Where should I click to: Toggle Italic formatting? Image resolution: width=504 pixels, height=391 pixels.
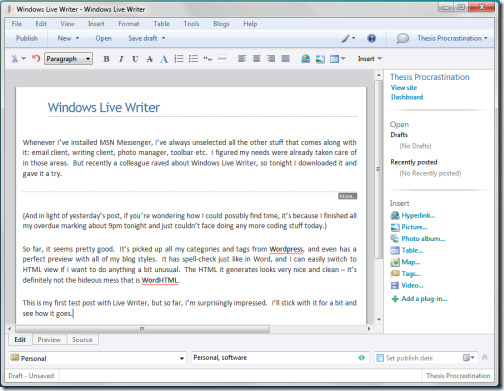[x=121, y=59]
